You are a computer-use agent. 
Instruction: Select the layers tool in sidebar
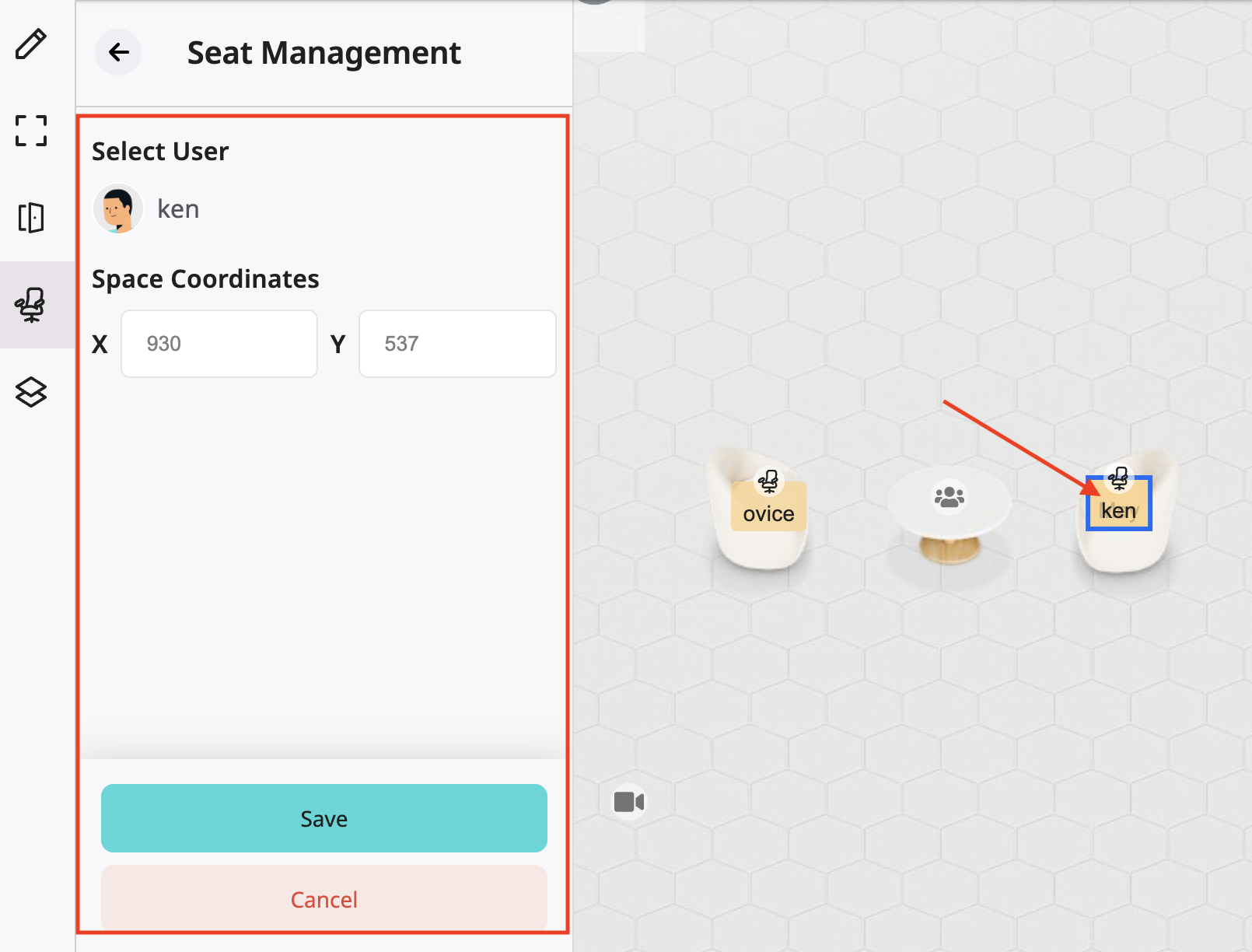tap(30, 393)
